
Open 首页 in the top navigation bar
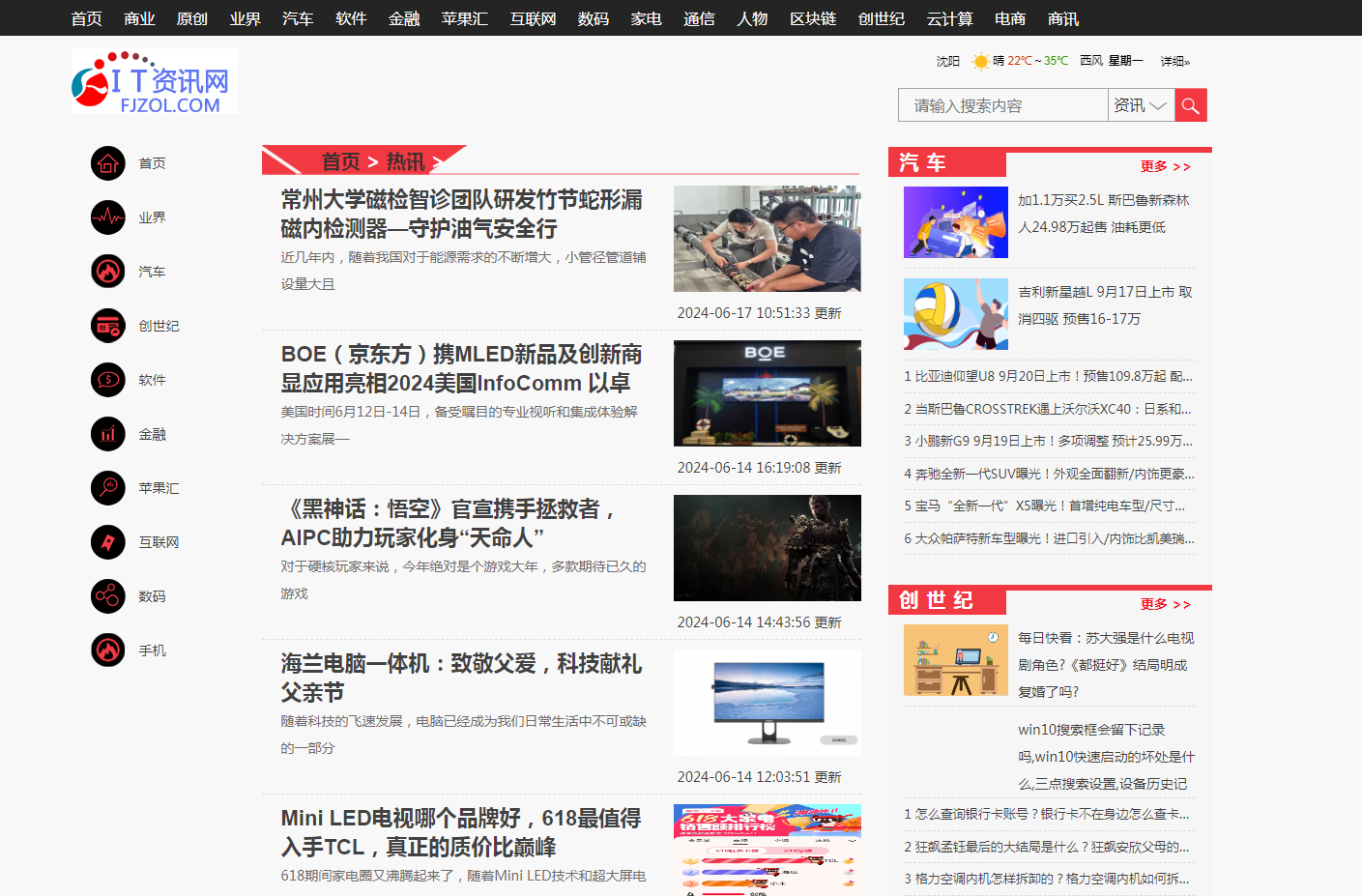(87, 18)
